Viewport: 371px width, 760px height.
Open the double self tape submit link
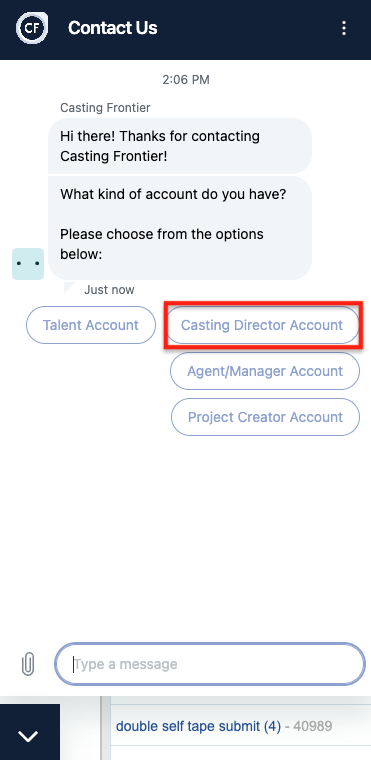(198, 726)
